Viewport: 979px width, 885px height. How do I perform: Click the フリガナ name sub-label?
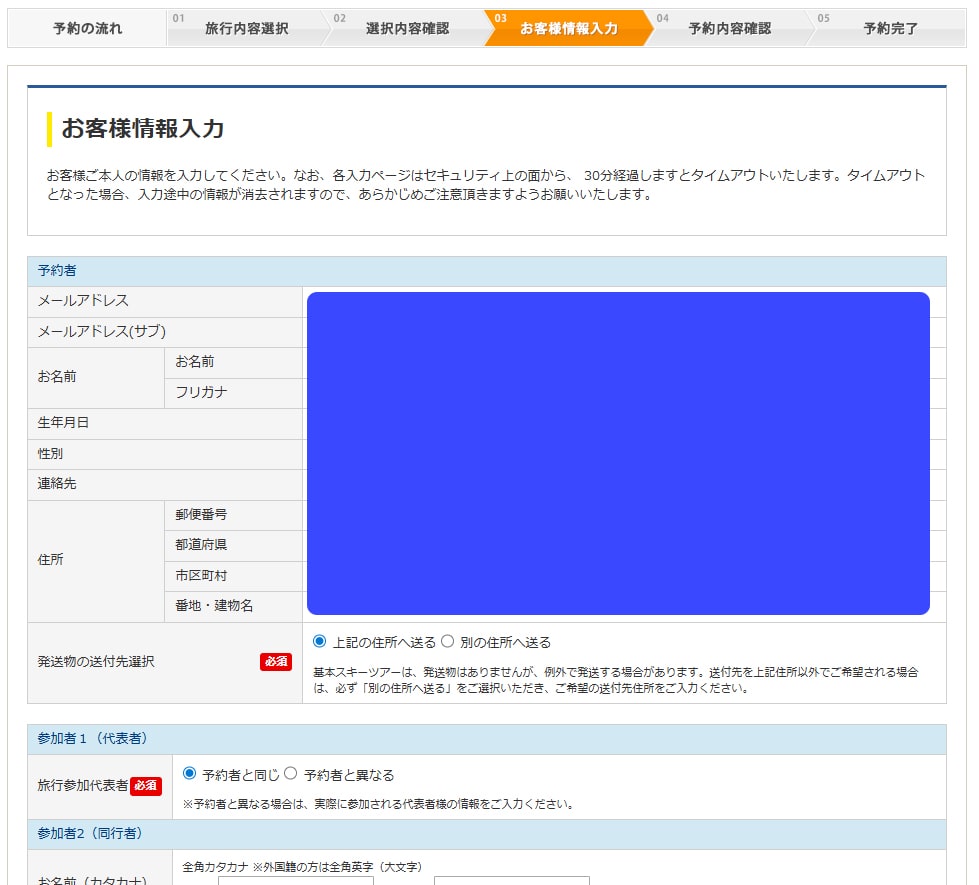click(201, 393)
